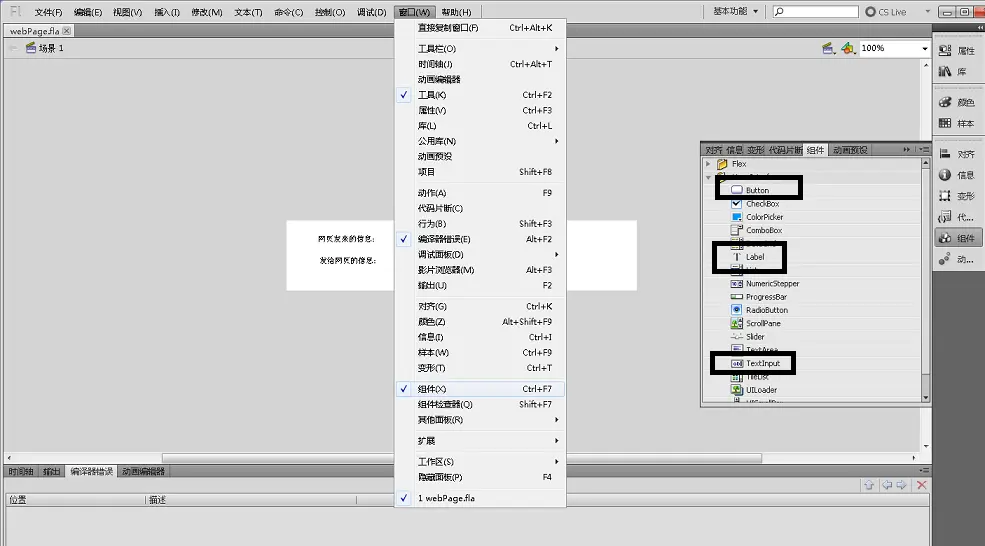
Task: Close the webPage.fla document tab
Action: click(67, 31)
